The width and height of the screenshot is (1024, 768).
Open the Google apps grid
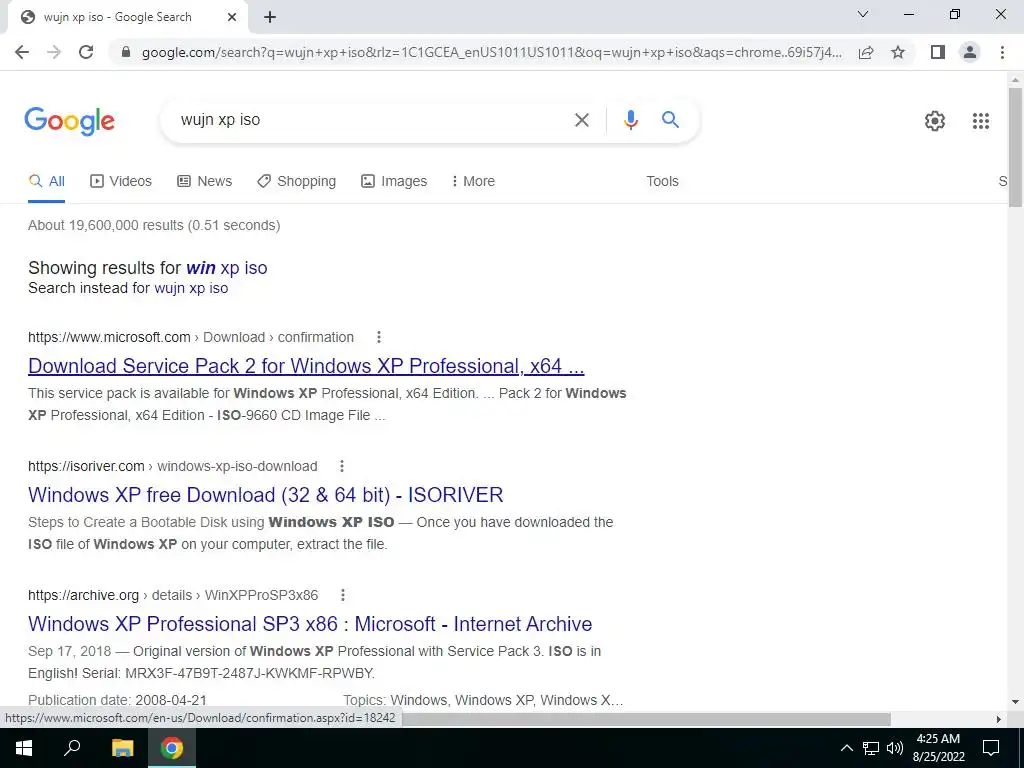pyautogui.click(x=980, y=121)
